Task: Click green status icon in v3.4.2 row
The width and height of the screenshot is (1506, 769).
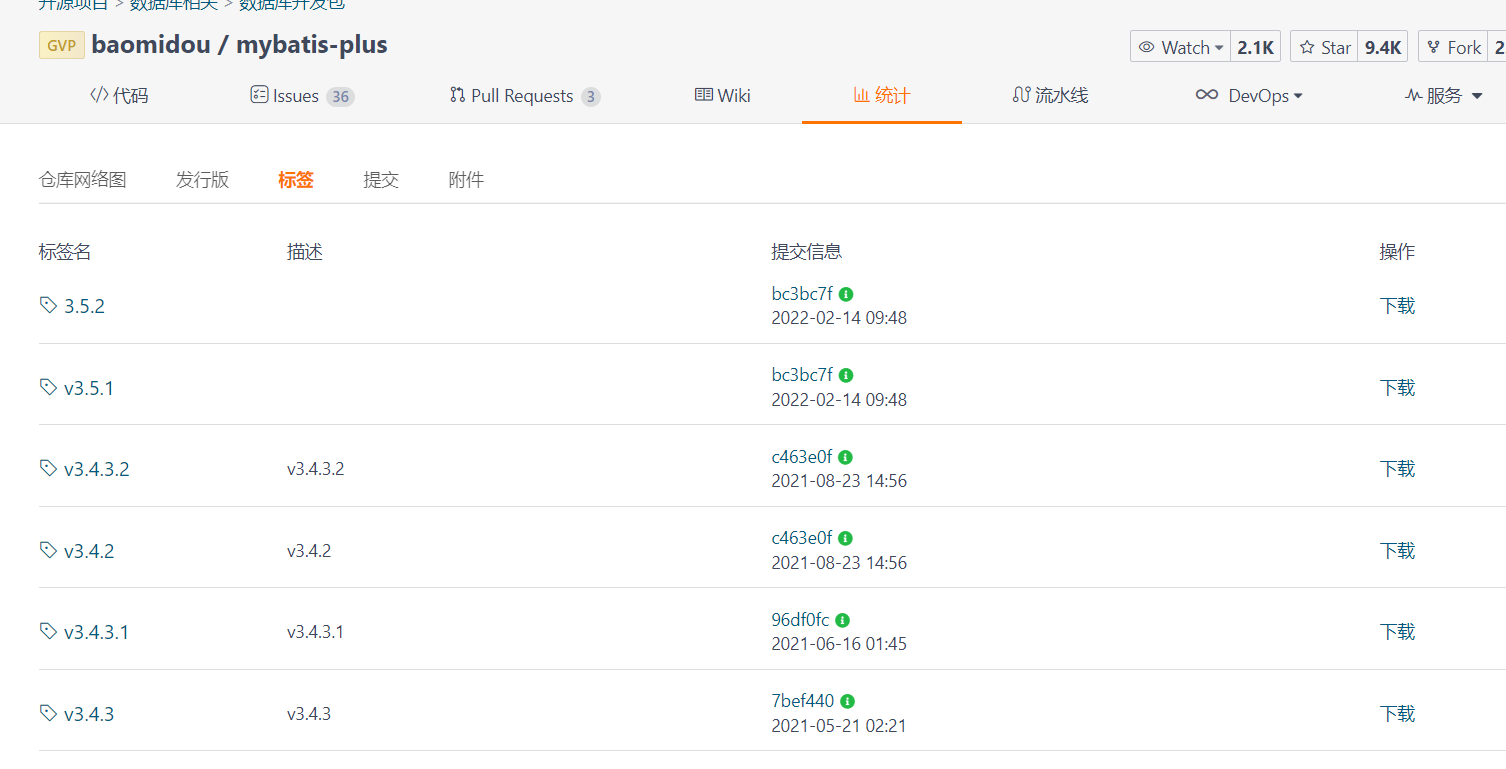Action: click(845, 538)
